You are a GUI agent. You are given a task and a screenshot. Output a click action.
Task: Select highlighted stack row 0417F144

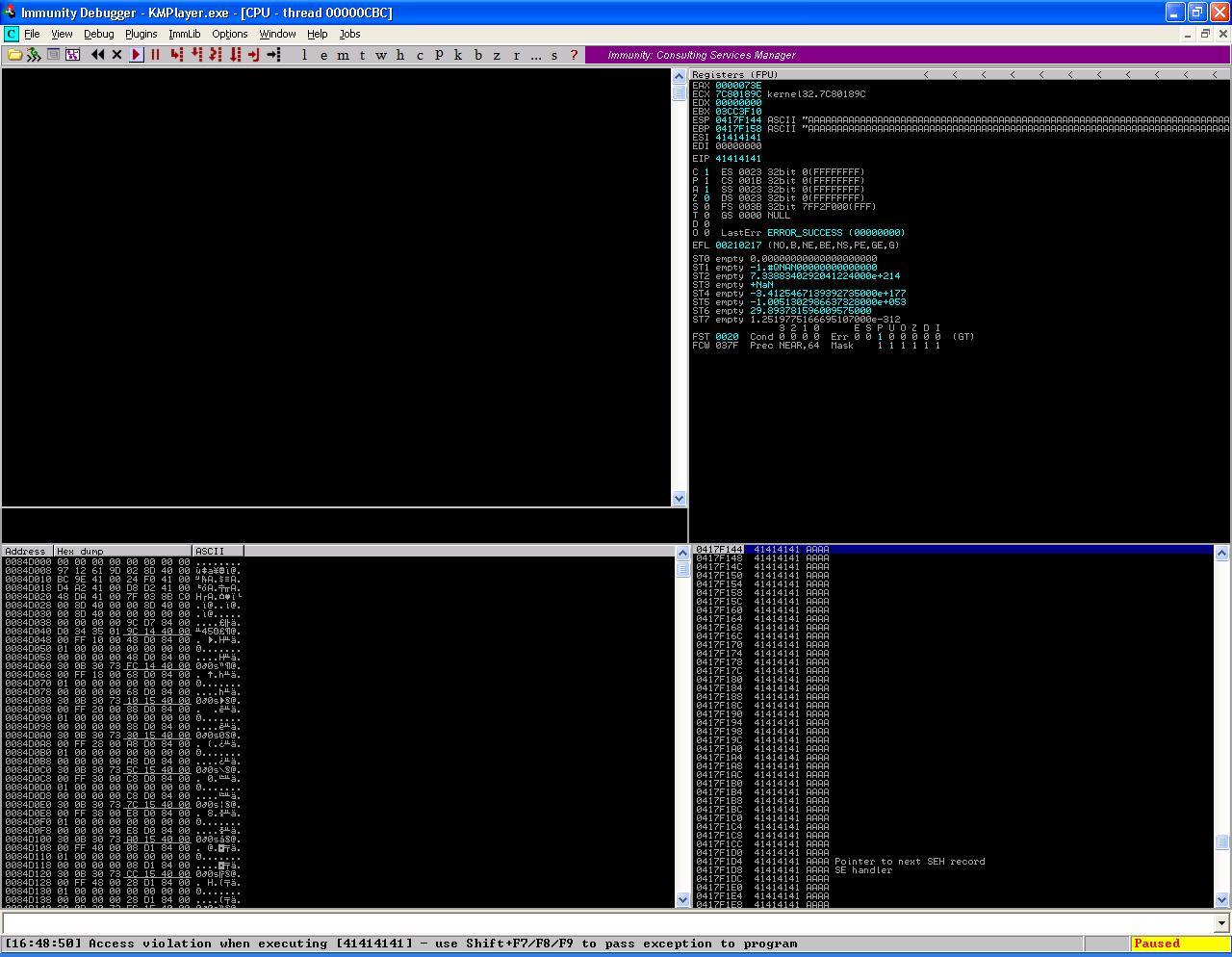coord(953,550)
